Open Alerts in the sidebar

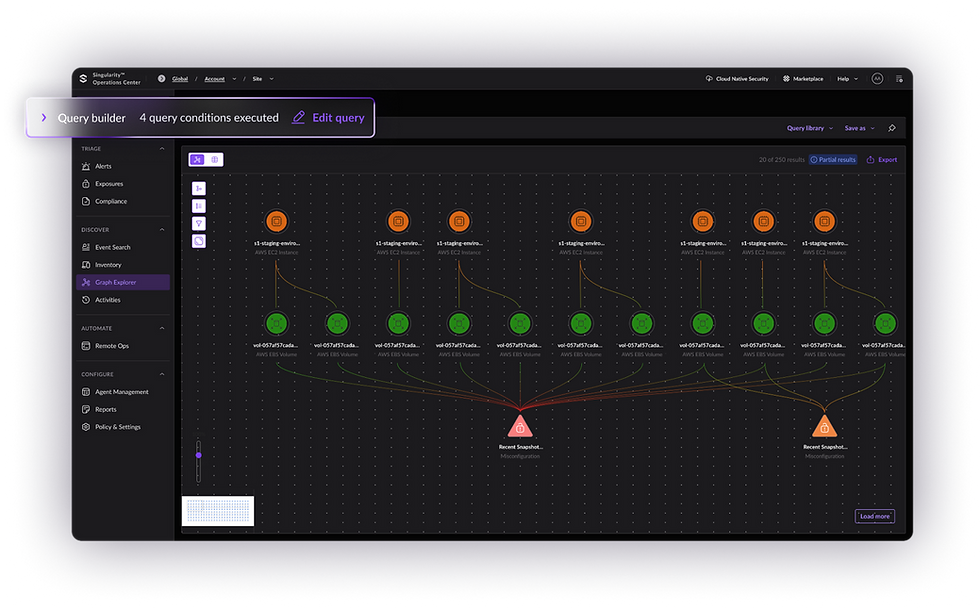[122, 166]
